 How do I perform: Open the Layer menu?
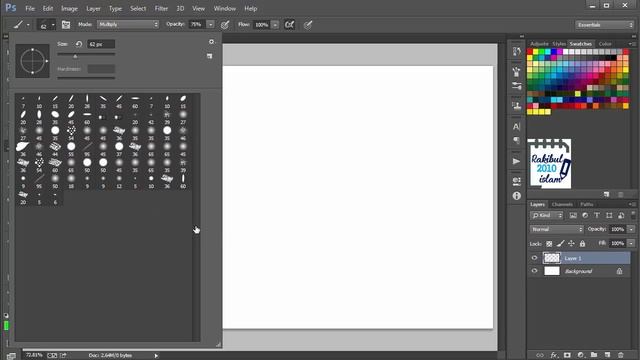(93, 8)
